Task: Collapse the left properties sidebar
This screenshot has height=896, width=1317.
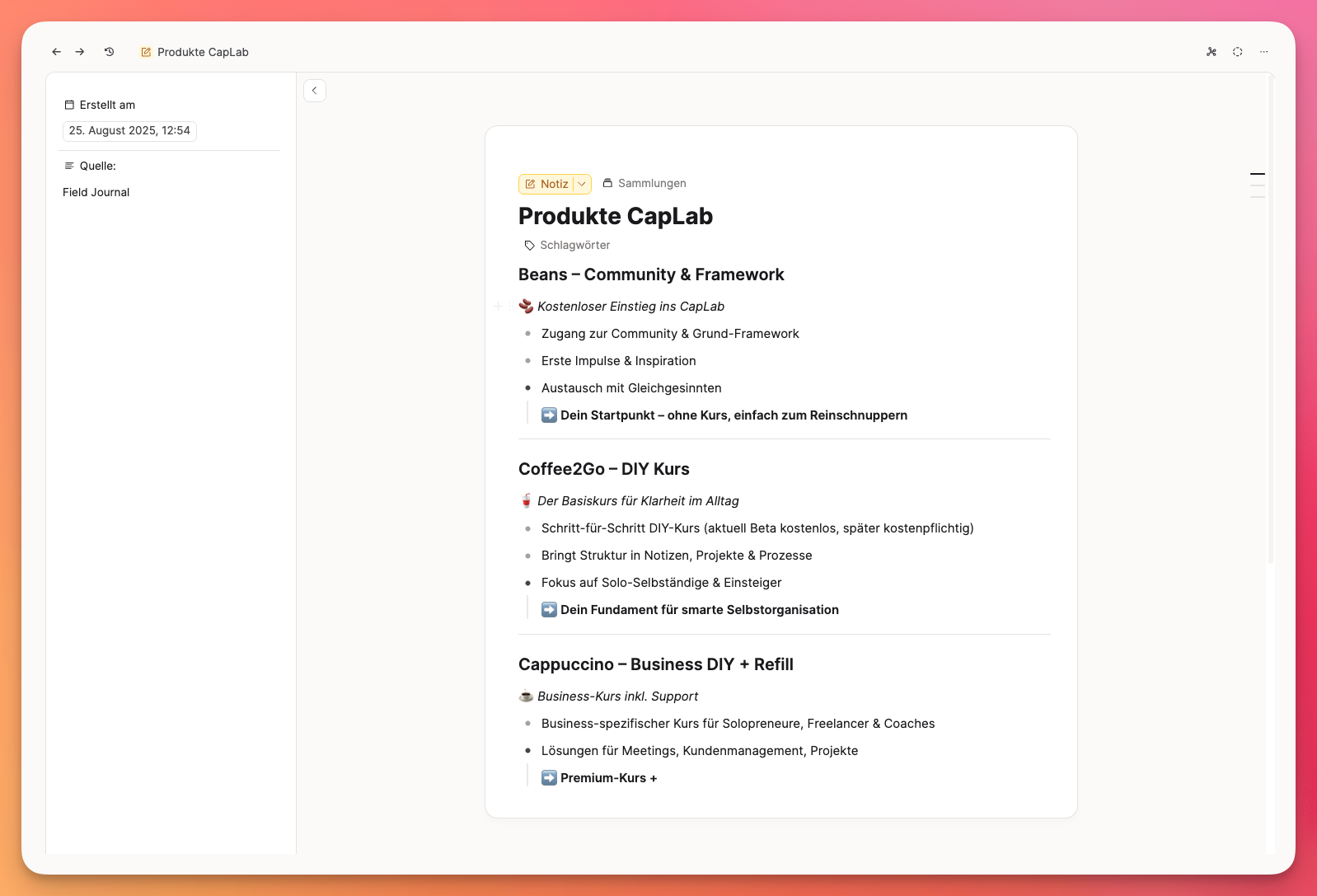Action: (315, 91)
